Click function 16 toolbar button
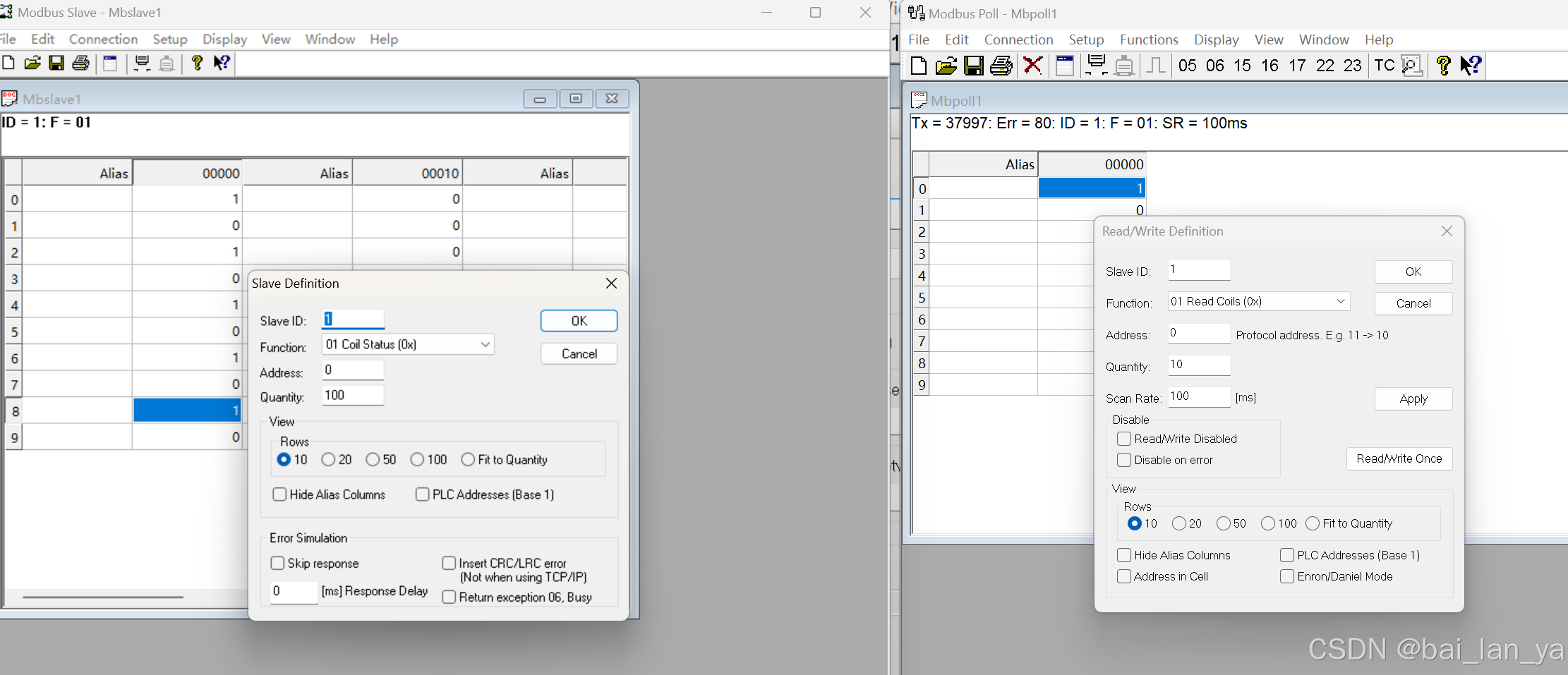The height and width of the screenshot is (675, 1568). click(1270, 66)
